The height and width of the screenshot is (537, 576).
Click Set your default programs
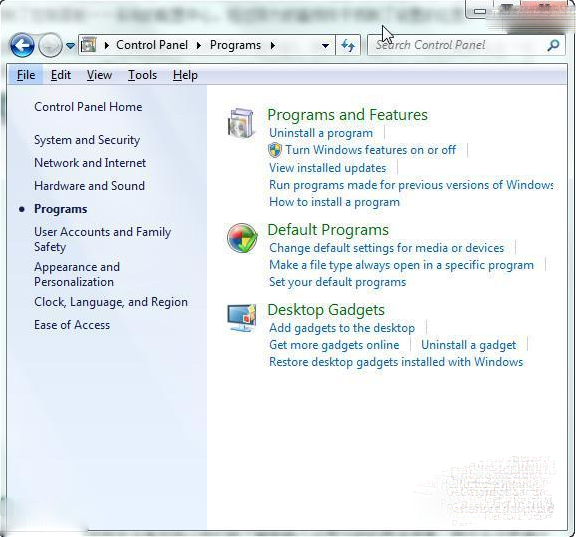337,282
